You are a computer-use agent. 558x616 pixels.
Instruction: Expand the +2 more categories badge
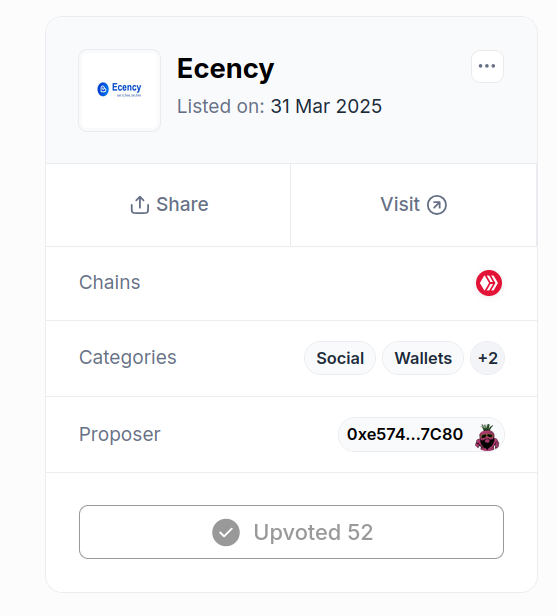point(488,358)
